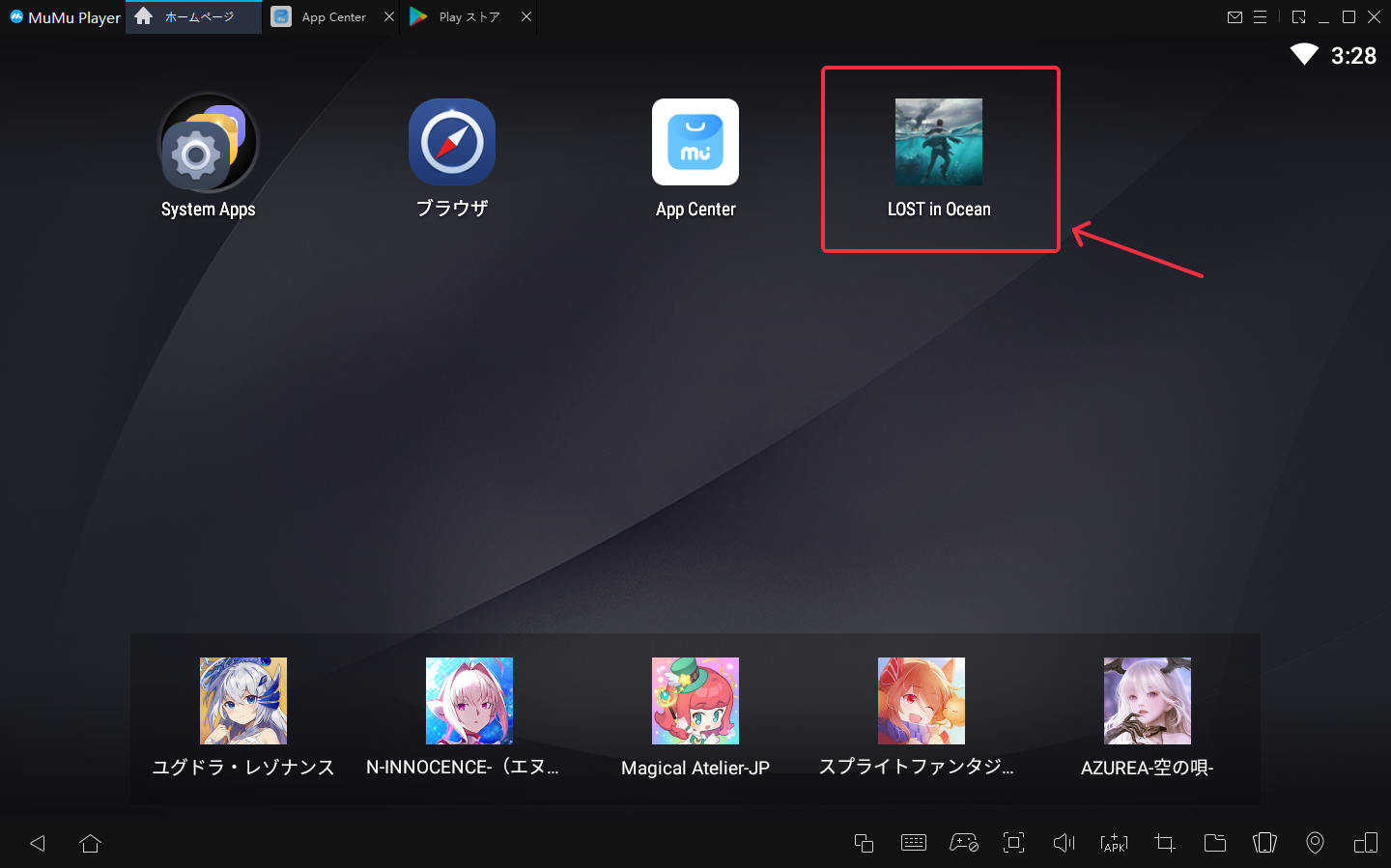This screenshot has height=868, width=1391.
Task: Open the volume speaker control
Action: 1064,843
